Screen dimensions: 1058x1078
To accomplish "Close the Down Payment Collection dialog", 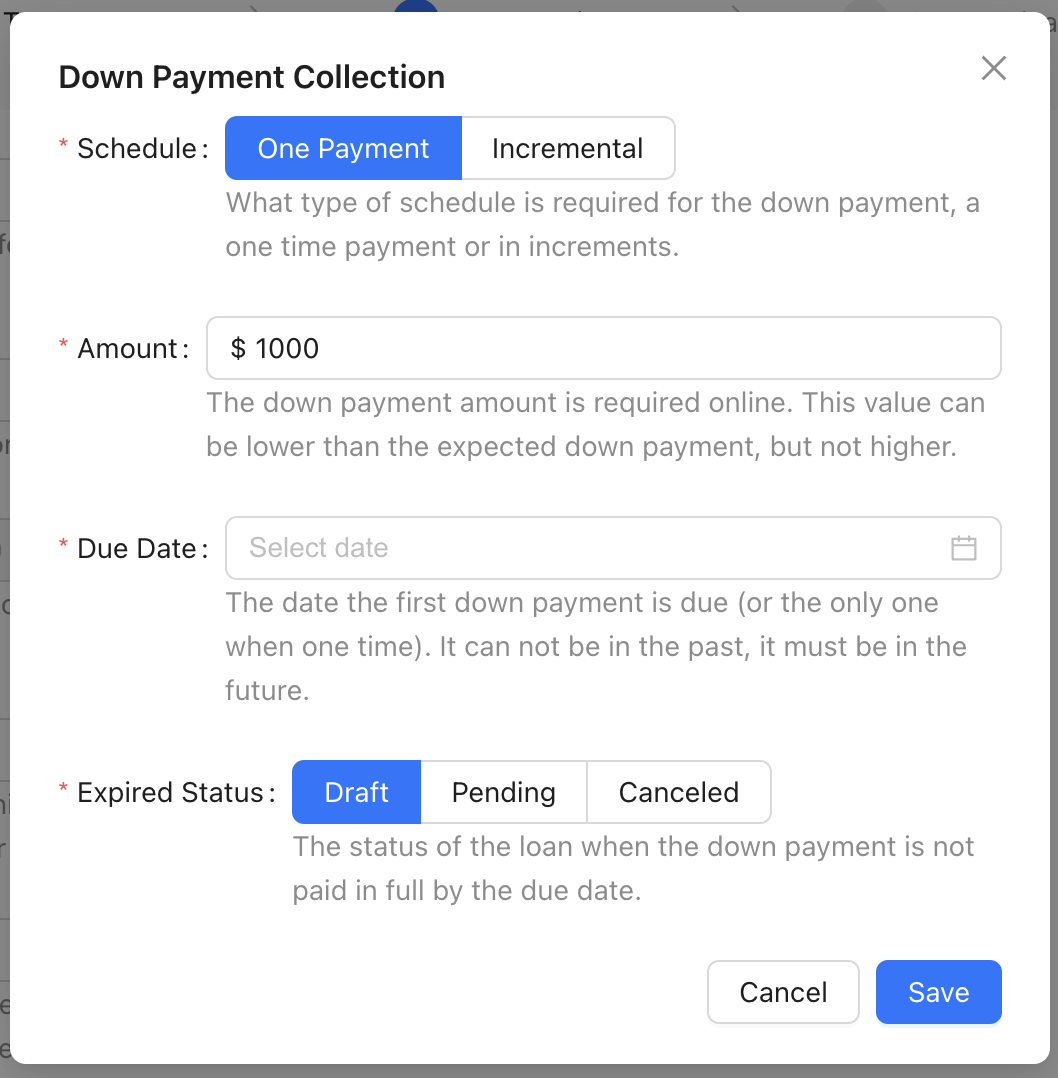I will 993,68.
